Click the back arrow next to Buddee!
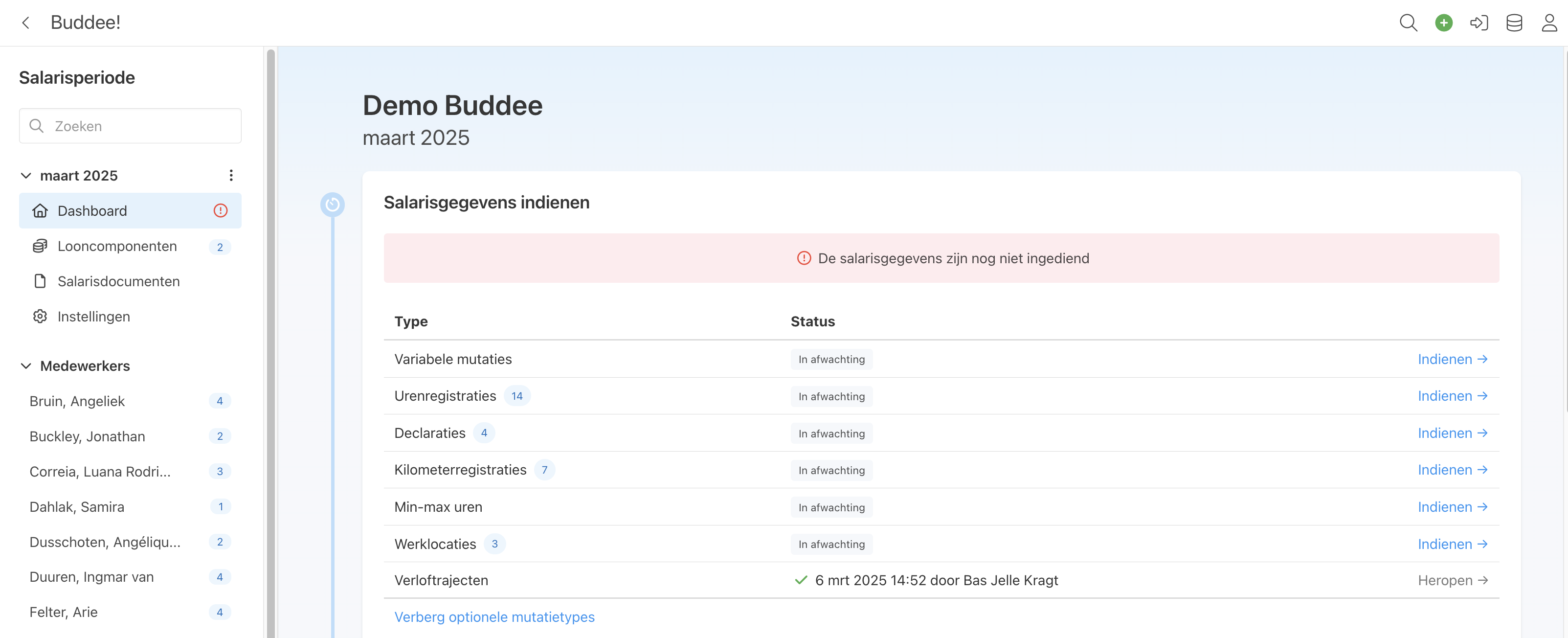1568x638 pixels. [x=25, y=23]
